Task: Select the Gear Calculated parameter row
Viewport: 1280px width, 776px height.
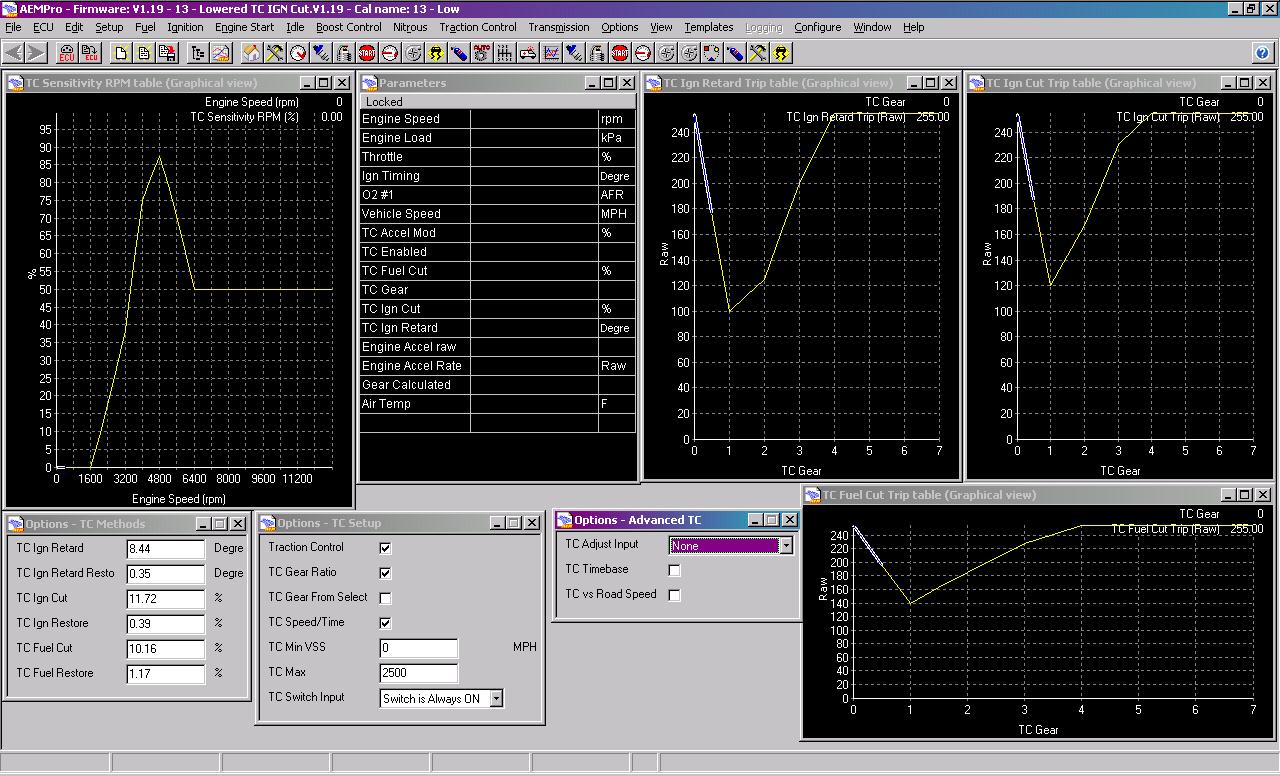Action: [x=498, y=385]
